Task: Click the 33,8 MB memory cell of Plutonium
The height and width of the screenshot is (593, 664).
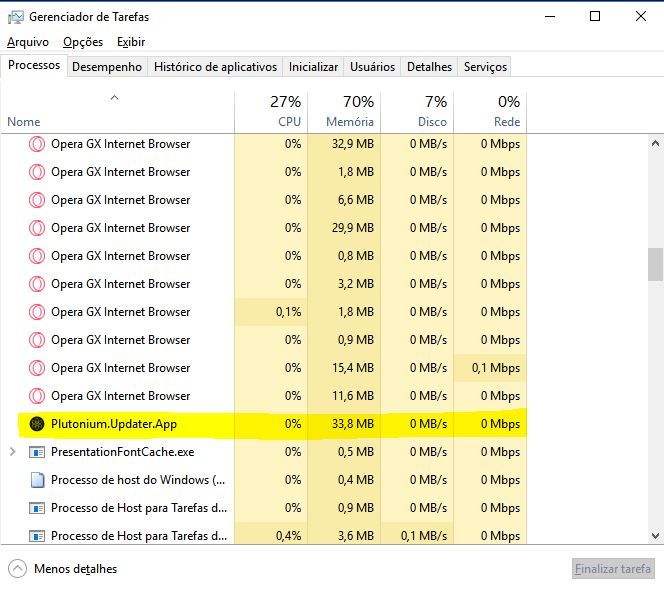Action: (x=344, y=424)
